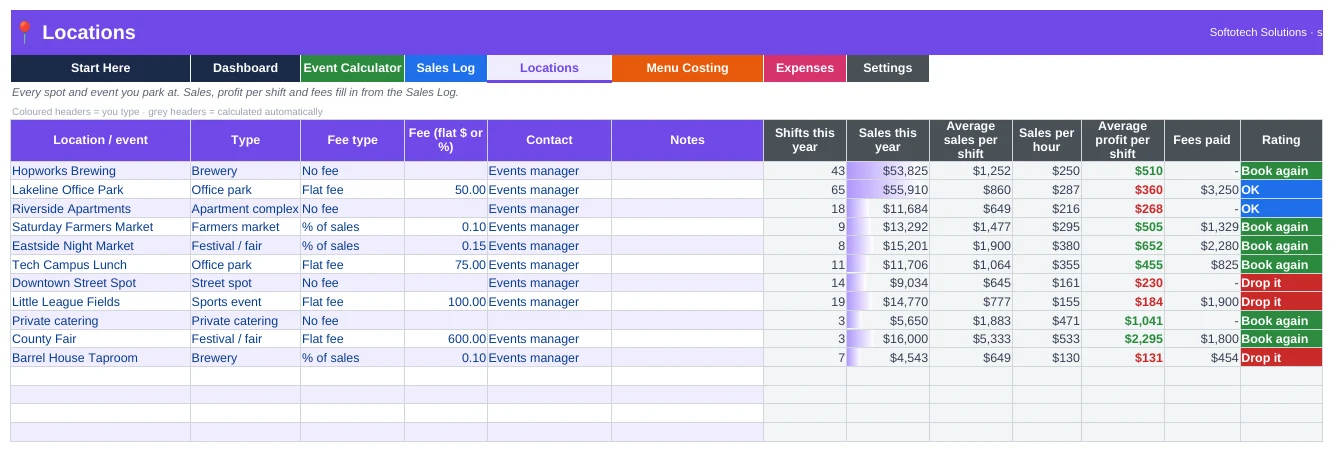Select the Fee (flat $ or %) header
The image size is (1333, 452).
(446, 140)
